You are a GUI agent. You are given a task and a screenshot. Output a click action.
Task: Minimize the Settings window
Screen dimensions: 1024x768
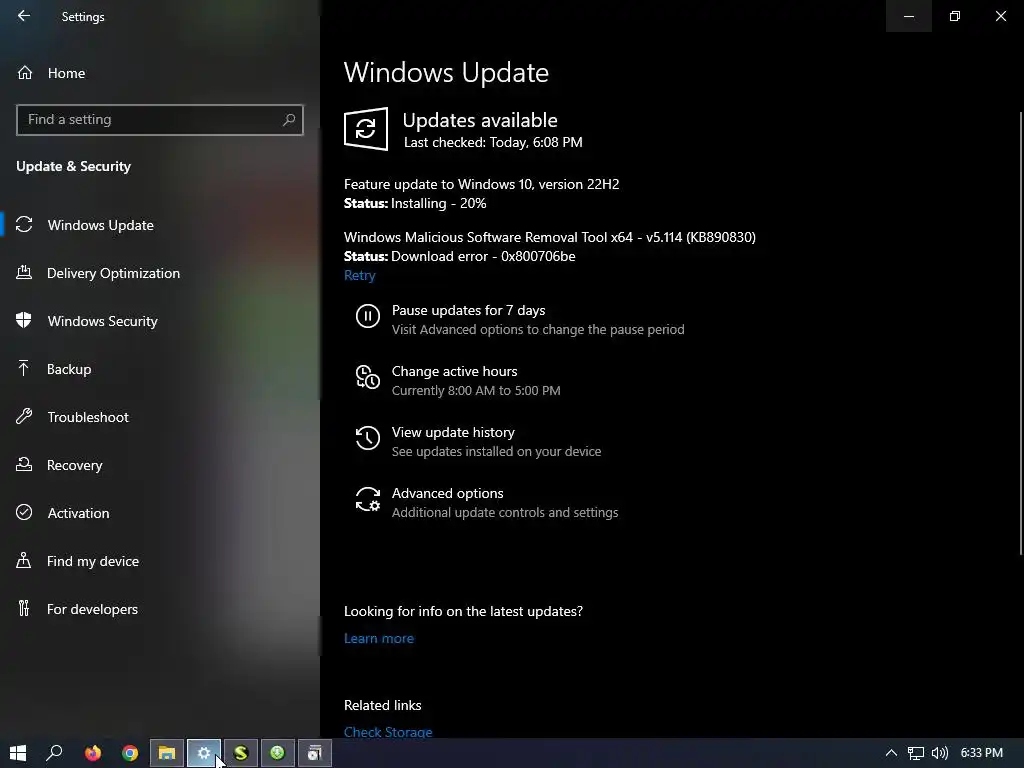pos(908,16)
